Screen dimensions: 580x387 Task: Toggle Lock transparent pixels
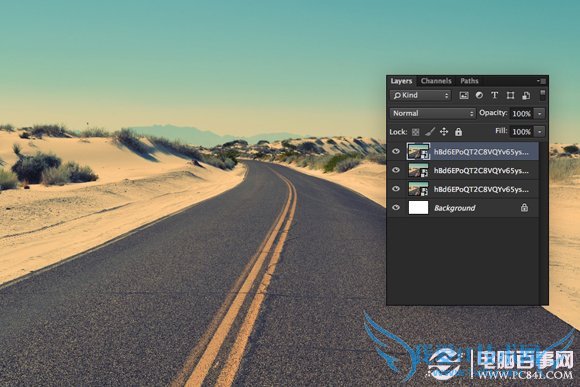point(415,132)
